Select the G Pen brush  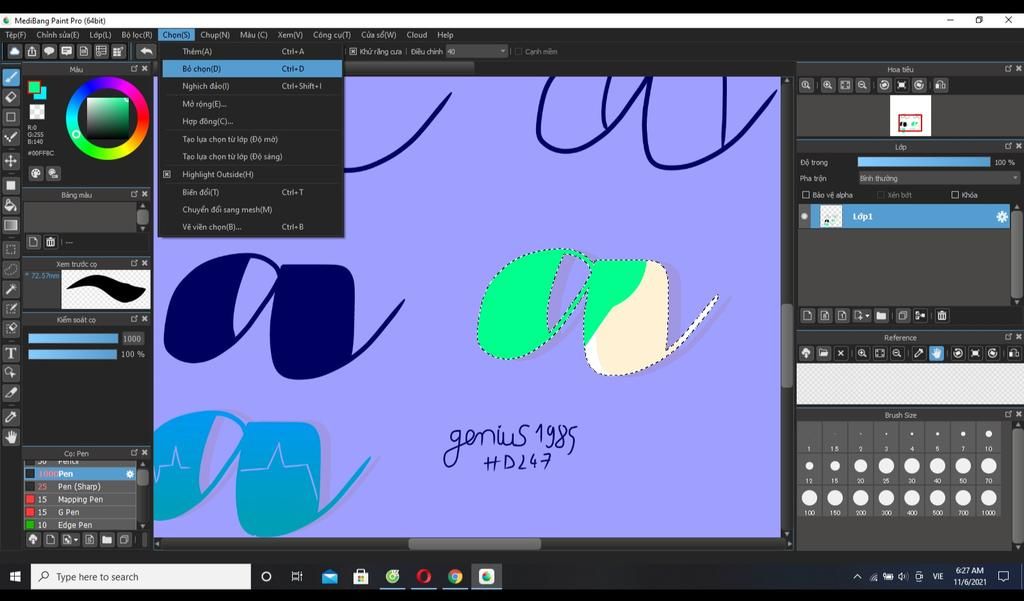(80, 512)
